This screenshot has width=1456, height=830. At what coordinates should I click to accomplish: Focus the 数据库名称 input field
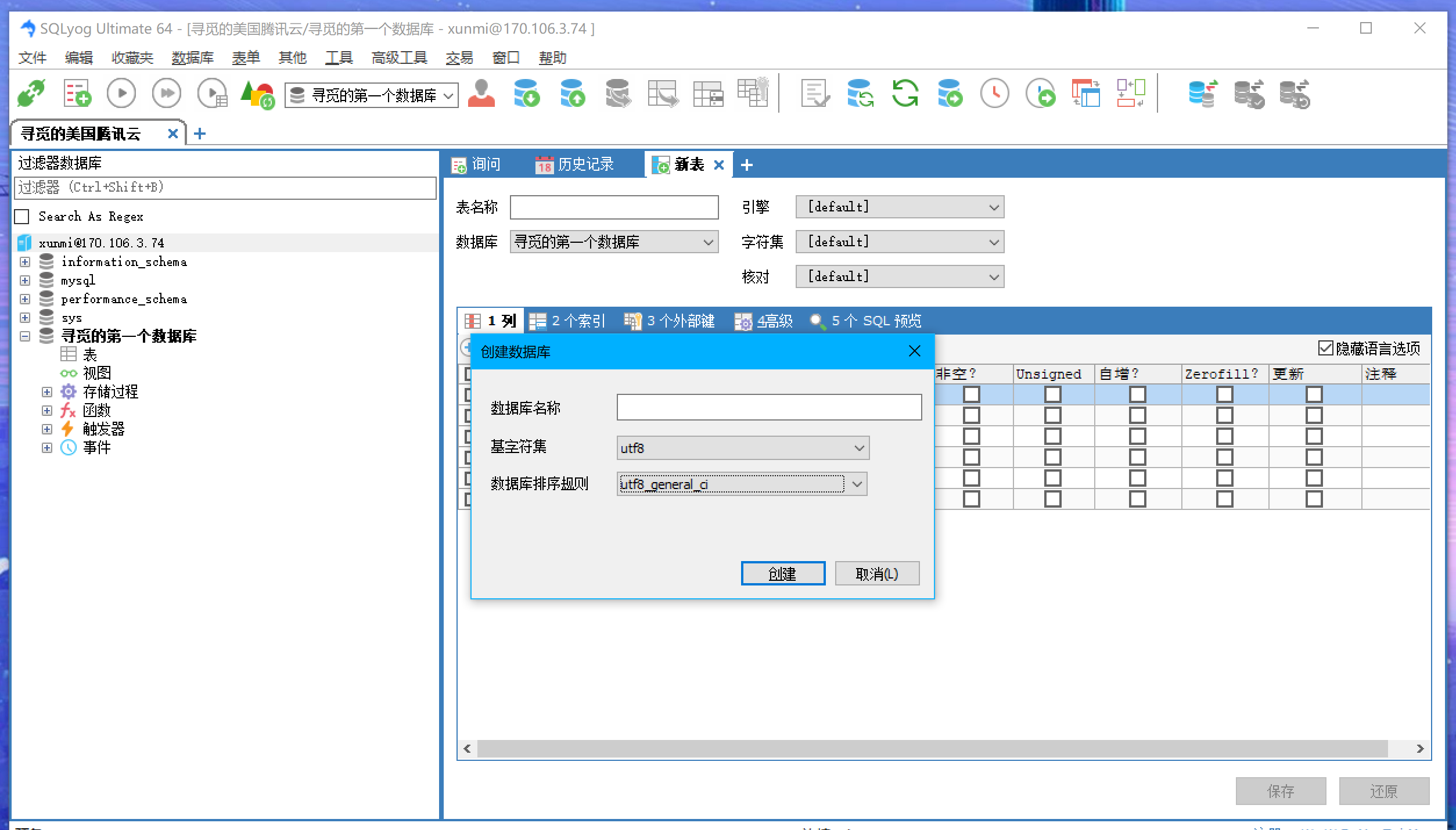(769, 407)
